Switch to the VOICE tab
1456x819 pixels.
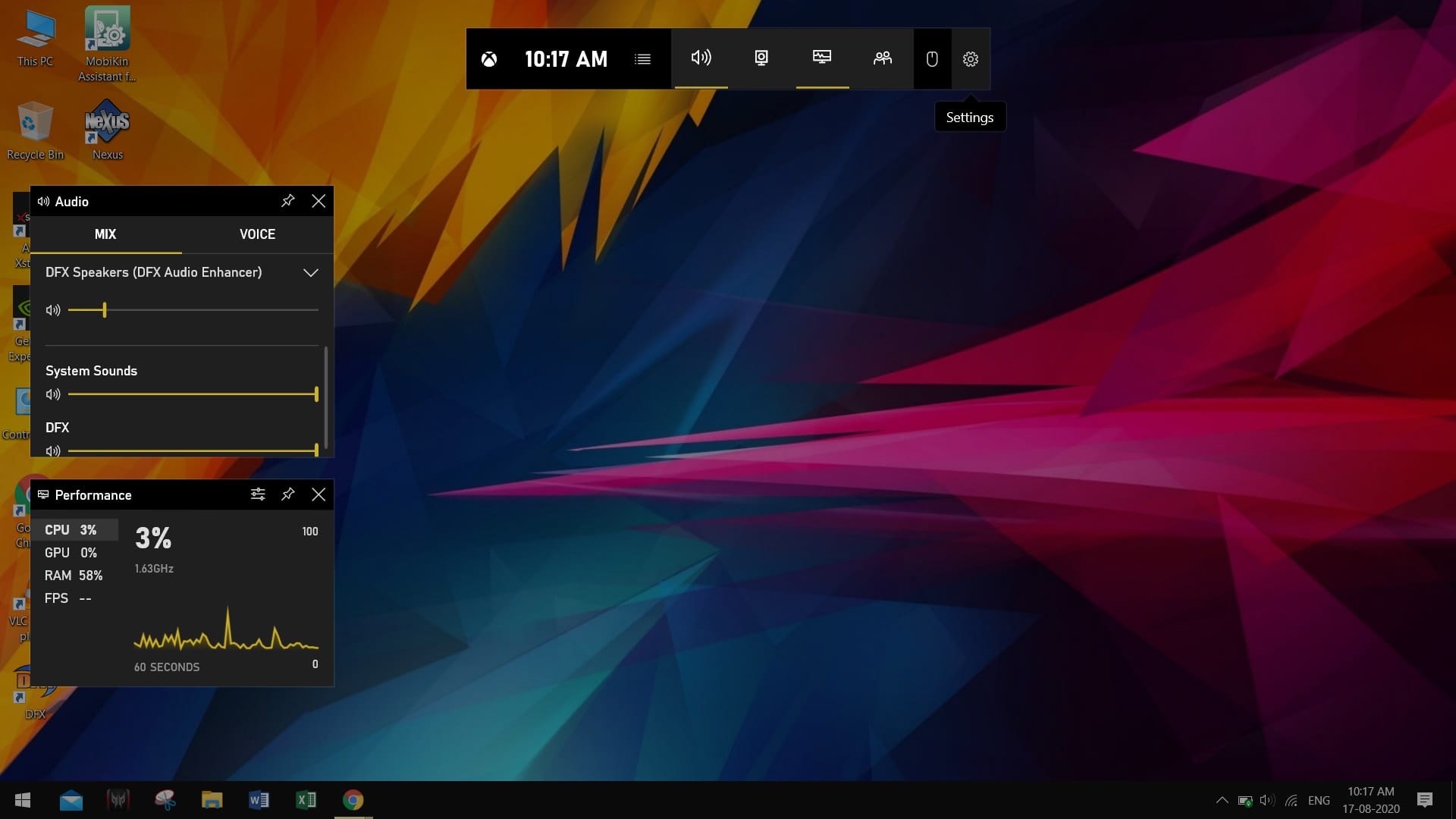click(257, 234)
